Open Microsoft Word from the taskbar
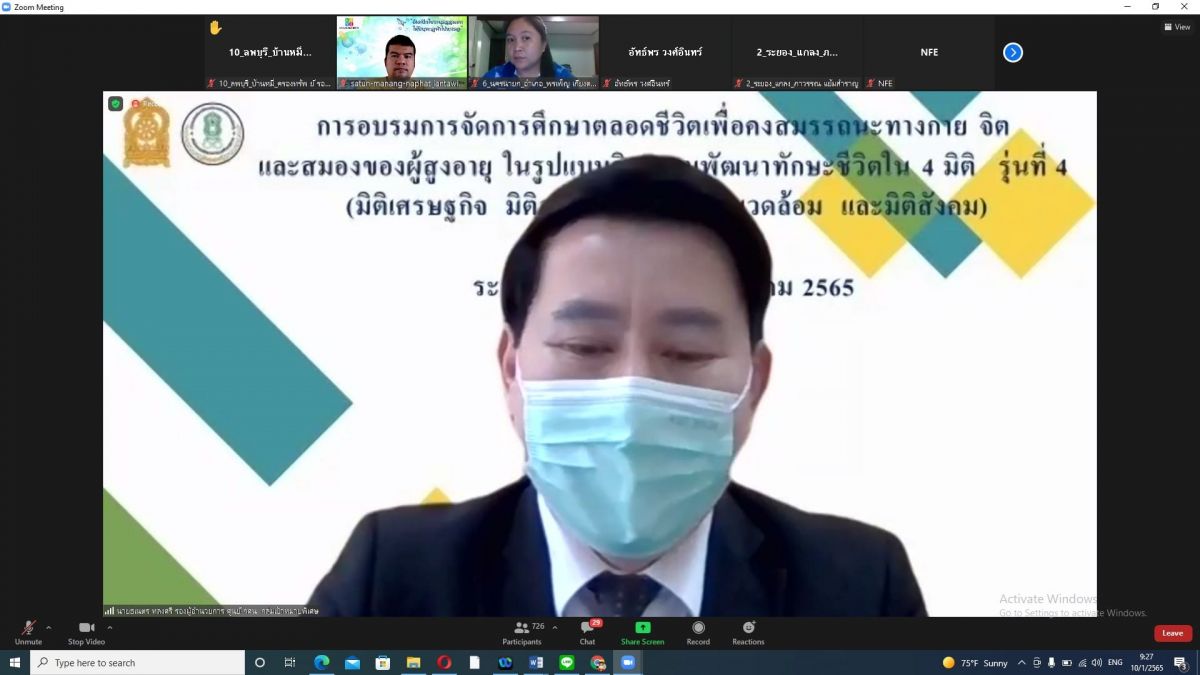The height and width of the screenshot is (675, 1200). [x=535, y=663]
